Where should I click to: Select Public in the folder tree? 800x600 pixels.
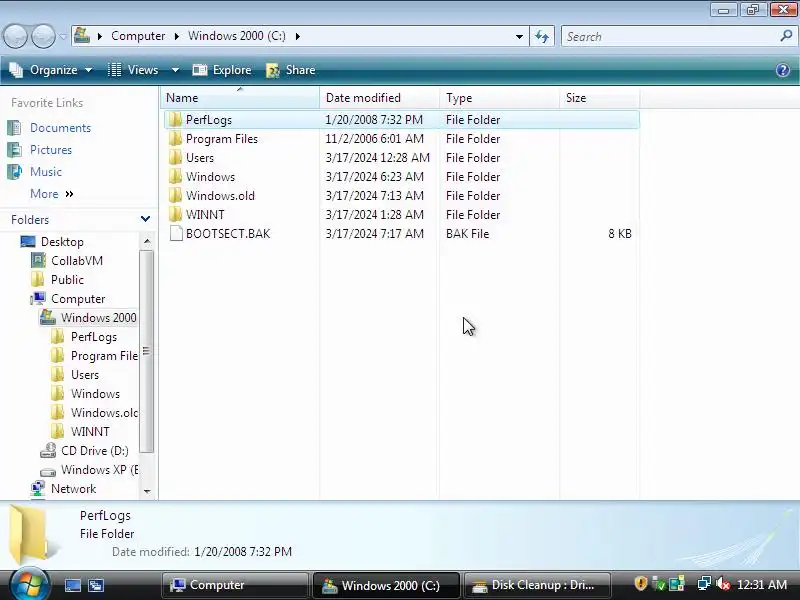click(67, 280)
